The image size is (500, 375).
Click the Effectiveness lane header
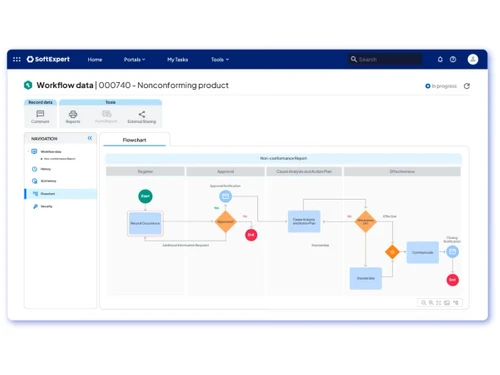[x=402, y=171]
